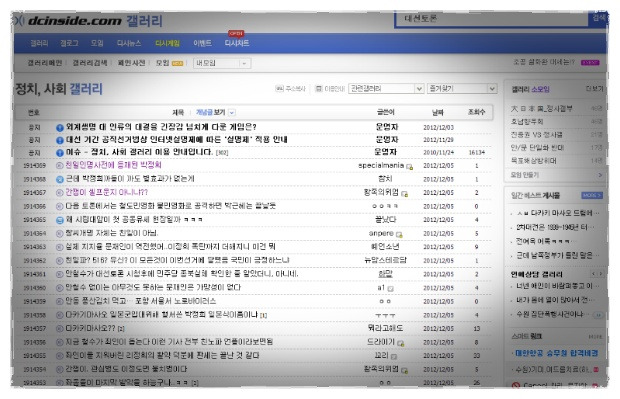Click the post icon of row 1914358
The width and height of the screenshot is (620, 399).
click(x=60, y=316)
